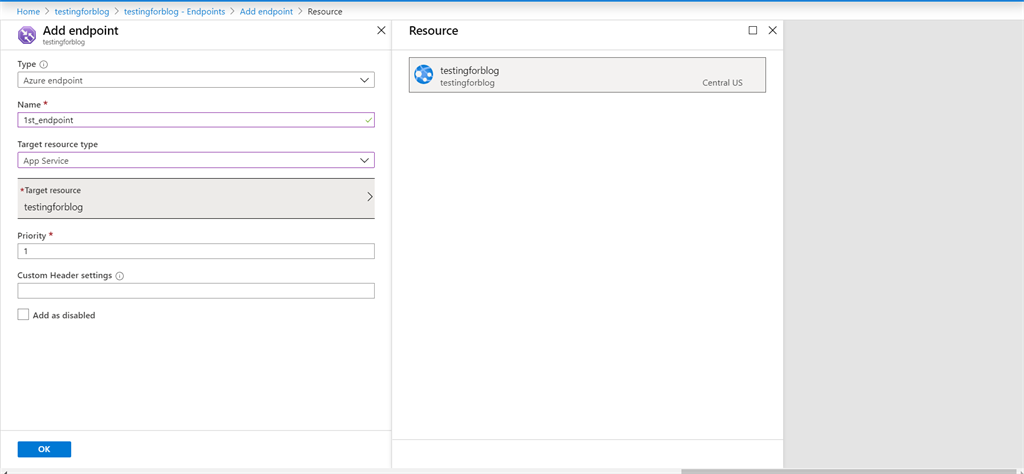Screen dimensions: 1024x474
Task: Click the Name field containing 1st_endpoint
Action: (190, 120)
